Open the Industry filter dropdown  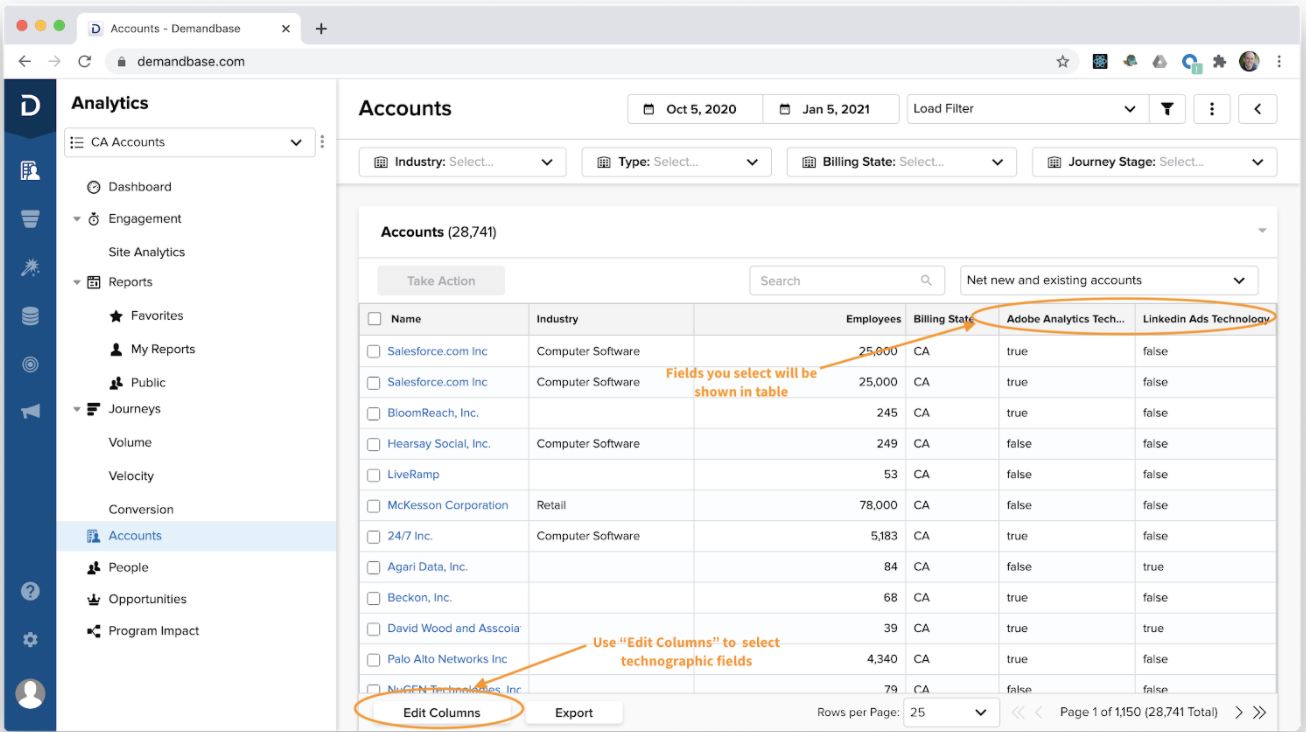tap(462, 162)
